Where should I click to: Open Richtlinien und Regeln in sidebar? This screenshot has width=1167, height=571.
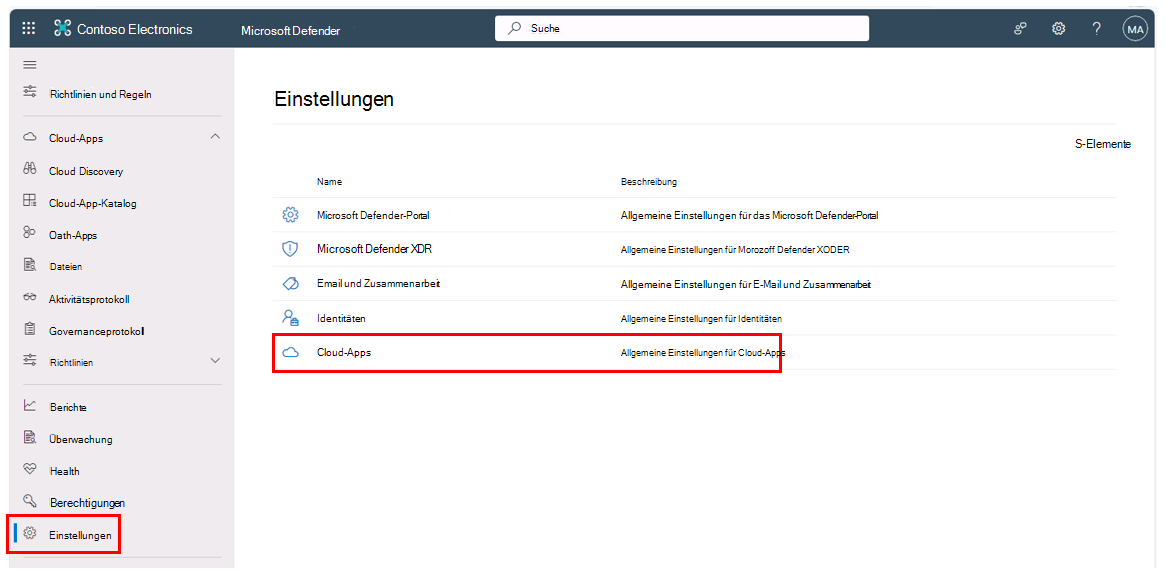coord(100,95)
